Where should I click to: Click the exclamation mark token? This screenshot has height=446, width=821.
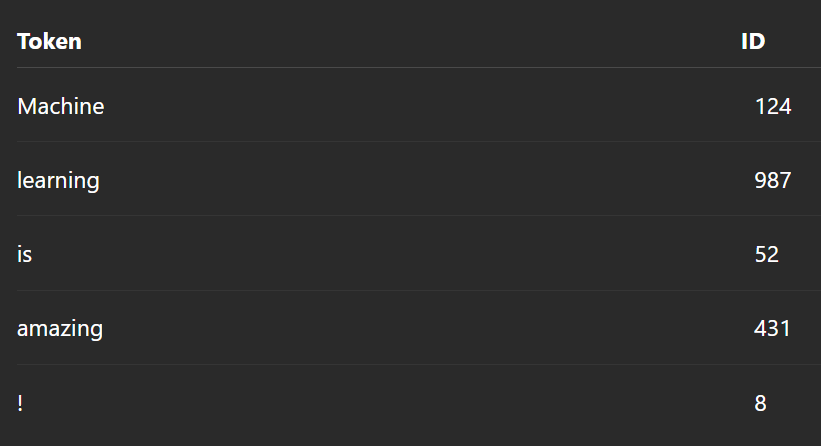tap(20, 403)
